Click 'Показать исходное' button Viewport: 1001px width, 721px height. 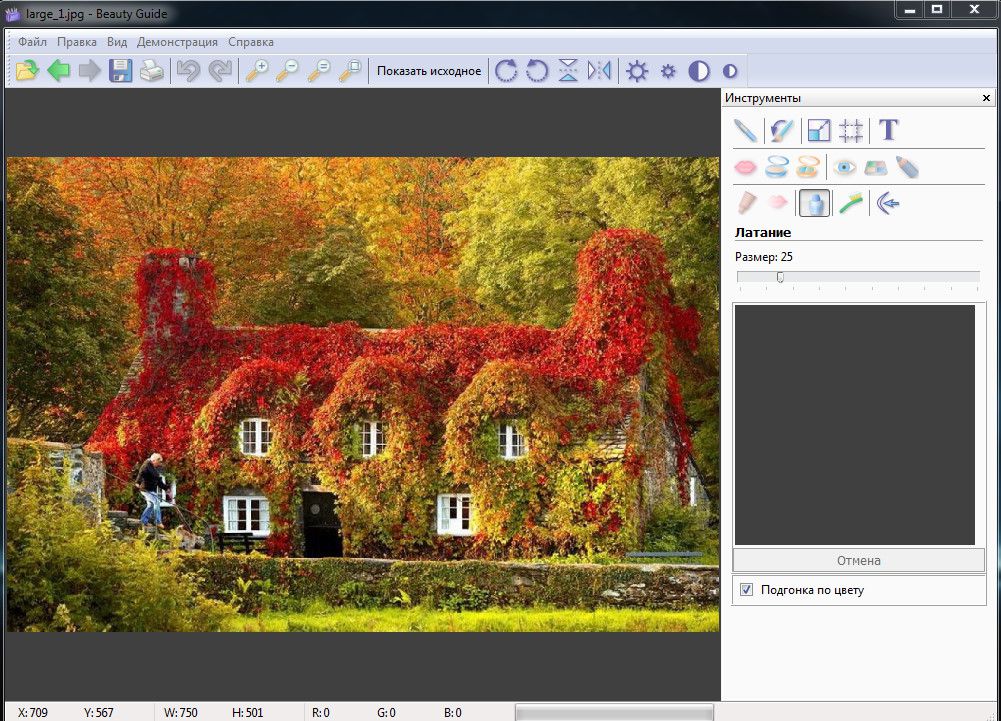tap(429, 71)
